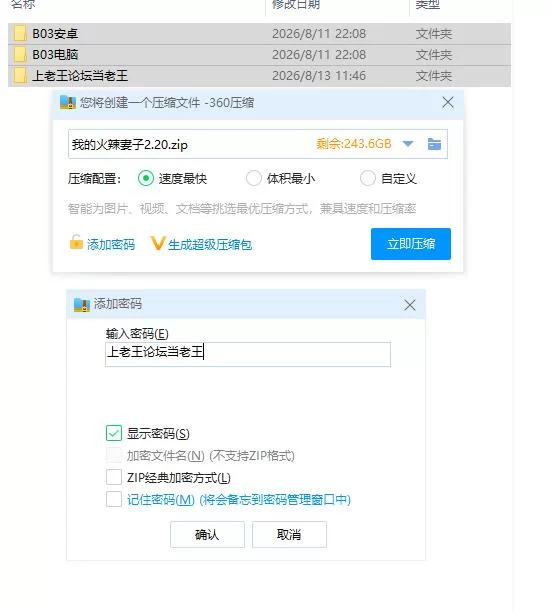Enable the ZIP经典加密方式(L) checkbox

tap(114, 477)
